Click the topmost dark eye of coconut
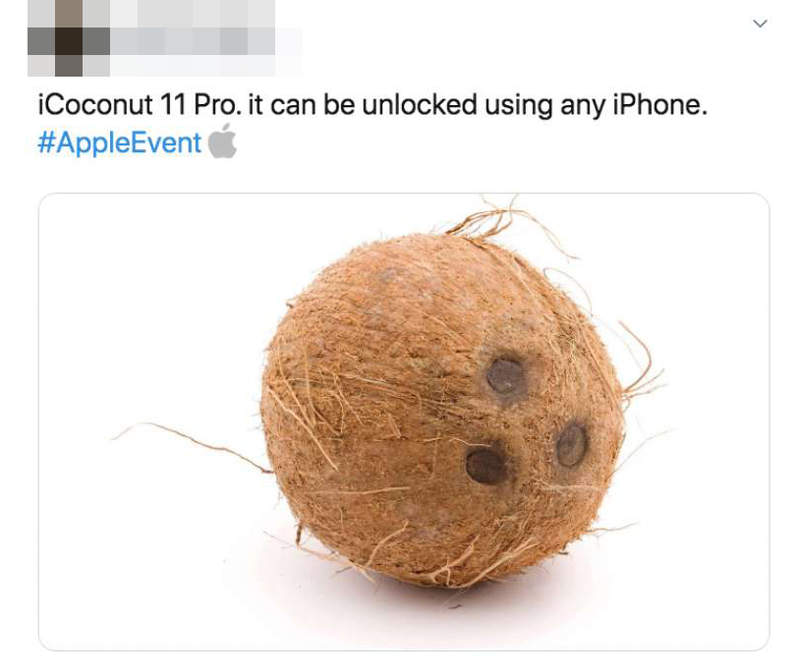This screenshot has height=671, width=800. 506,377
